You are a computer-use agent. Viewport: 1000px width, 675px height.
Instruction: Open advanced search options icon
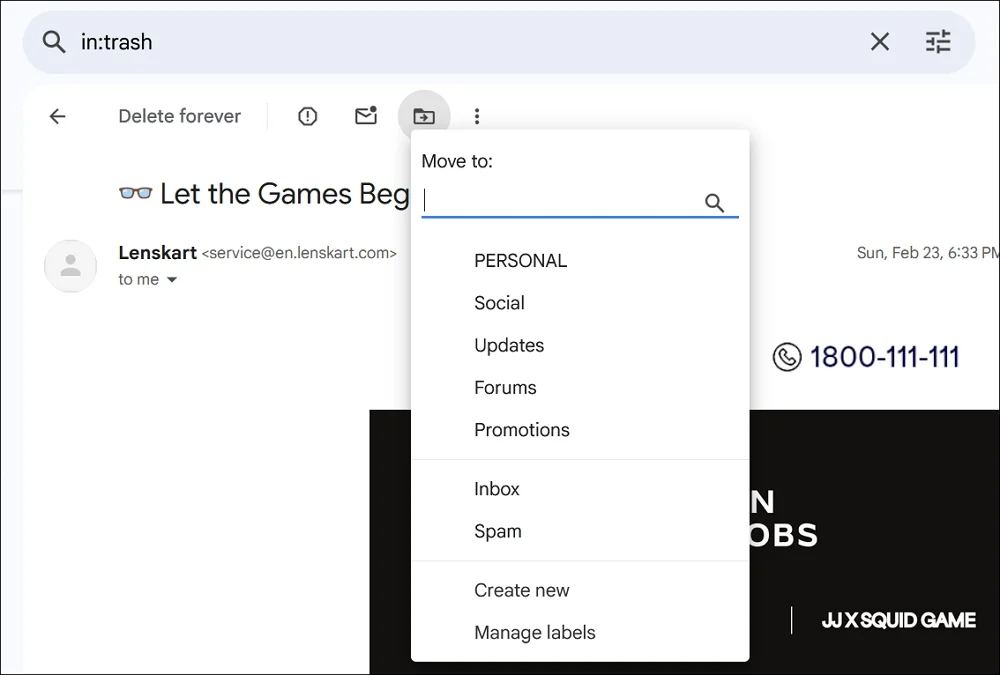[x=937, y=41]
